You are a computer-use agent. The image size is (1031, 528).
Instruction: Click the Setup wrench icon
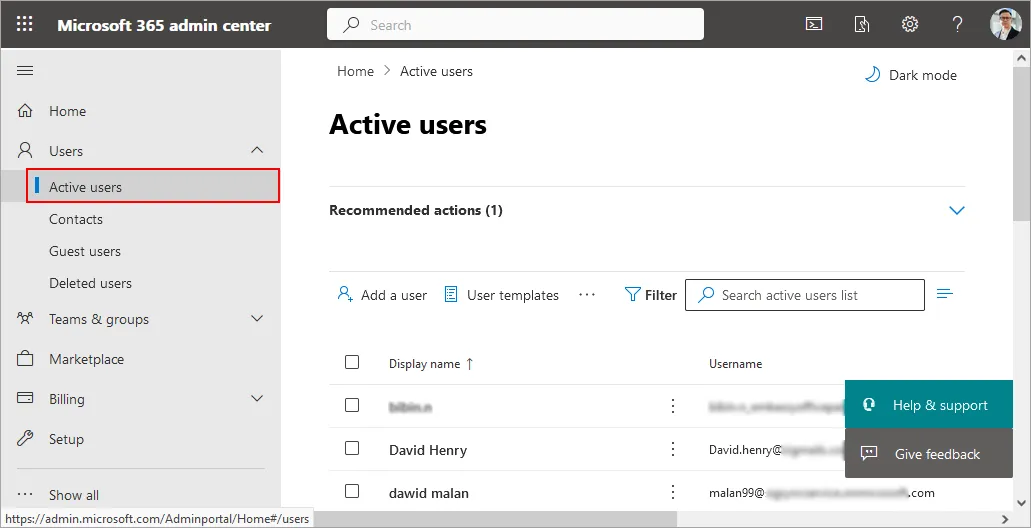pos(25,439)
